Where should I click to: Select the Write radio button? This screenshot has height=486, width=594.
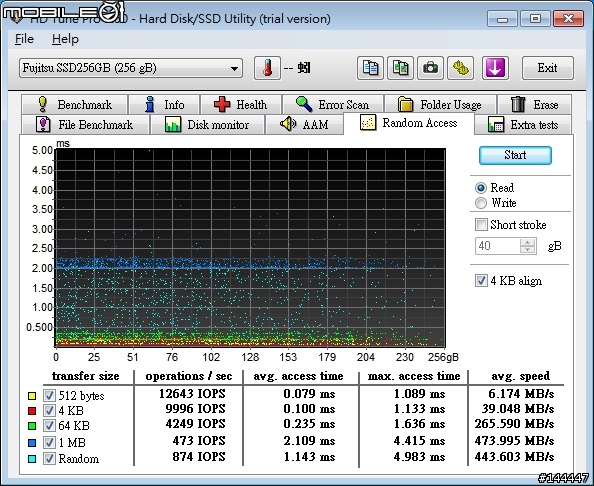point(481,203)
